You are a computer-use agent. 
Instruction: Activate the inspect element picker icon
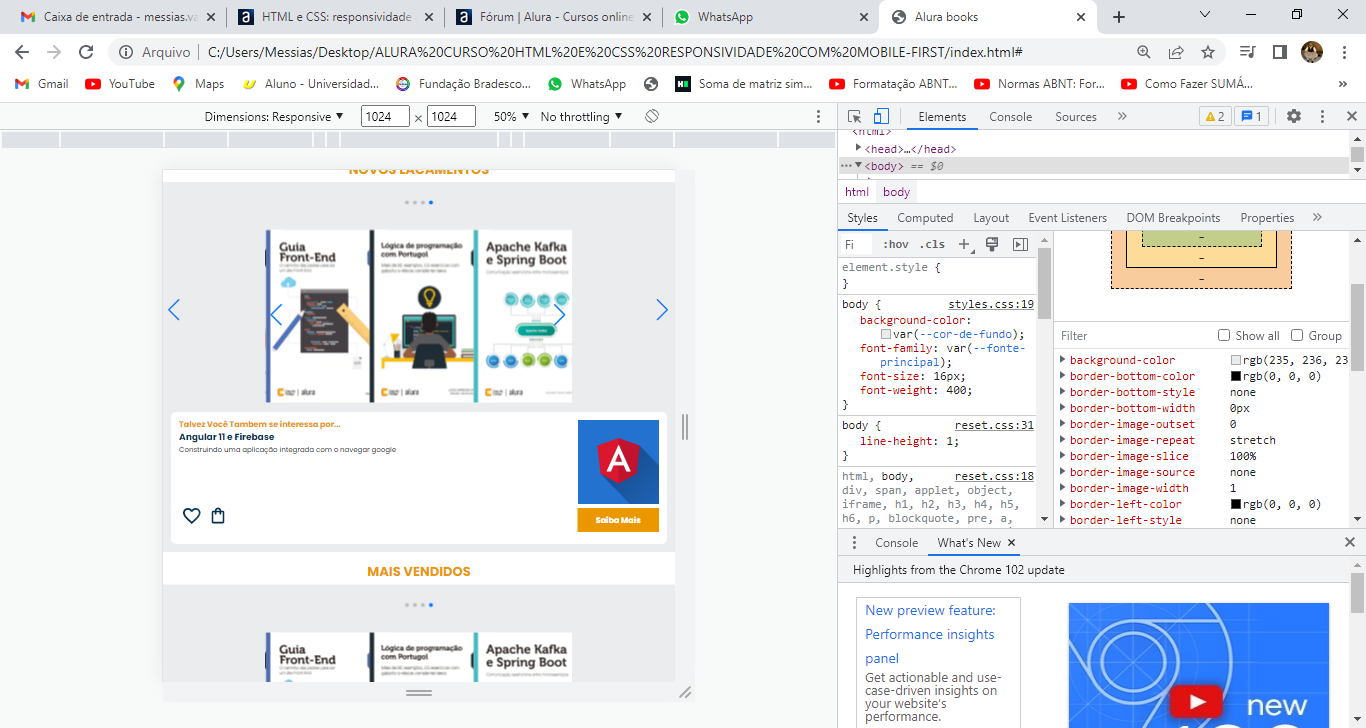click(855, 116)
